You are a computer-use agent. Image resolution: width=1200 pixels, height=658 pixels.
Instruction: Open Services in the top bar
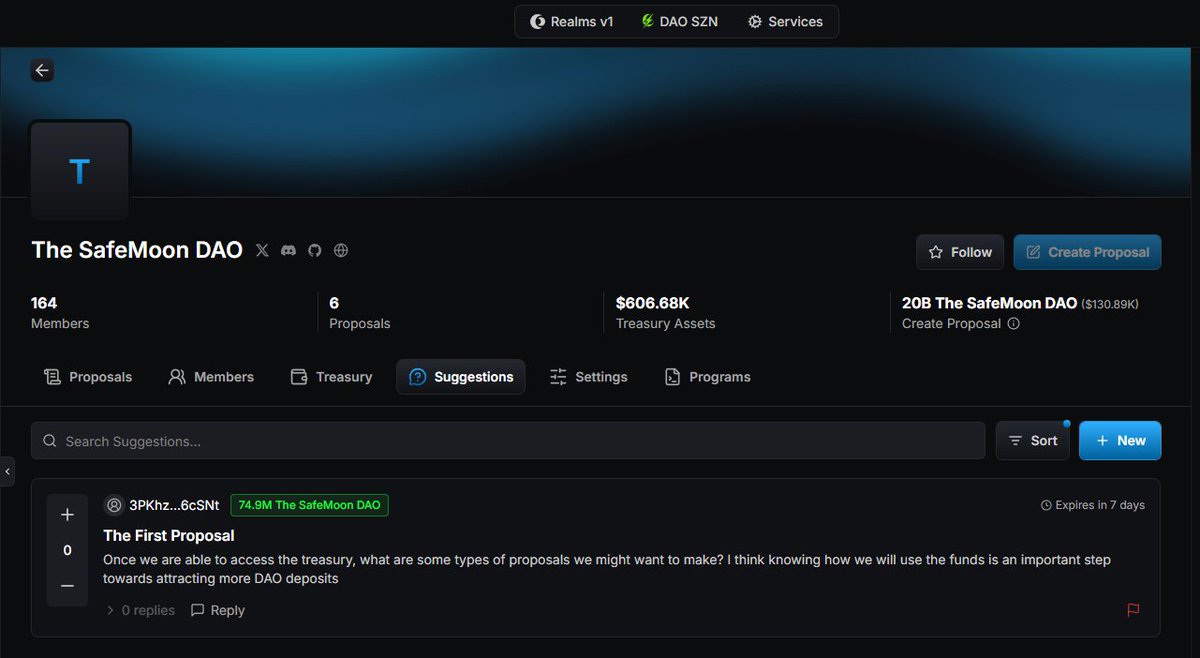(786, 21)
